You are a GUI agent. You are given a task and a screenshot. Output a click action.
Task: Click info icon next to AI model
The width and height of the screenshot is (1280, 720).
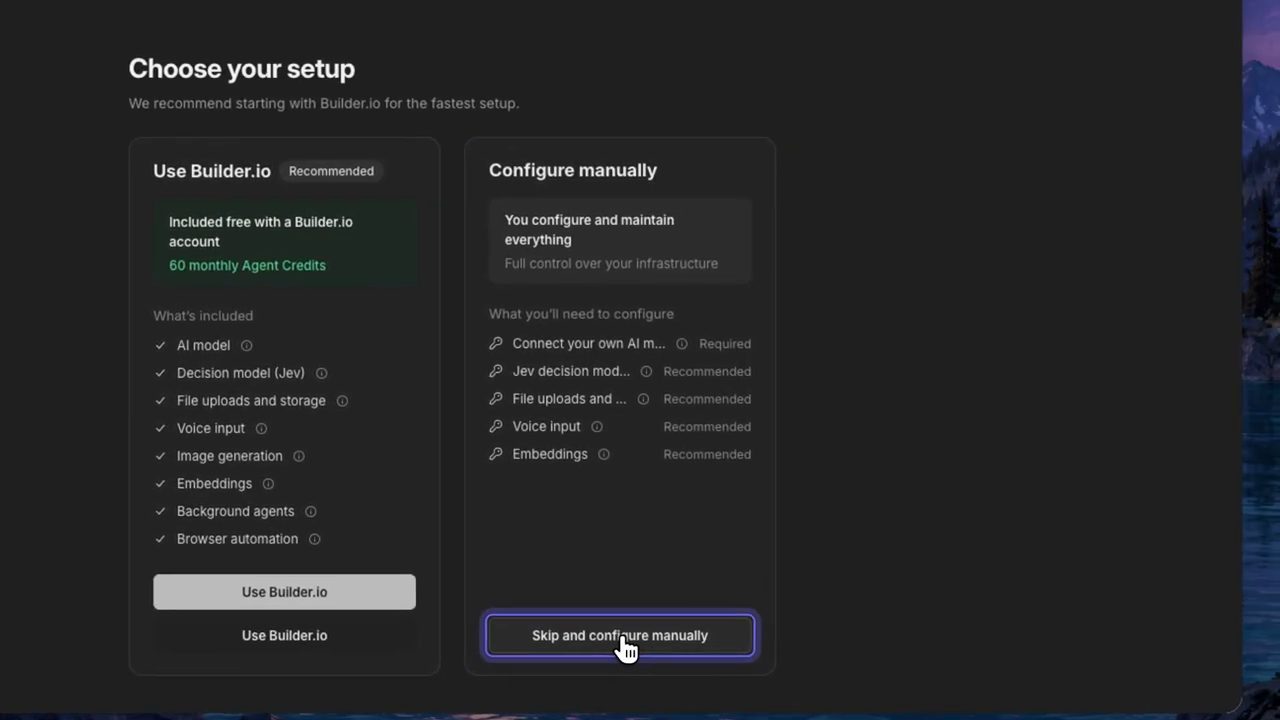click(246, 345)
